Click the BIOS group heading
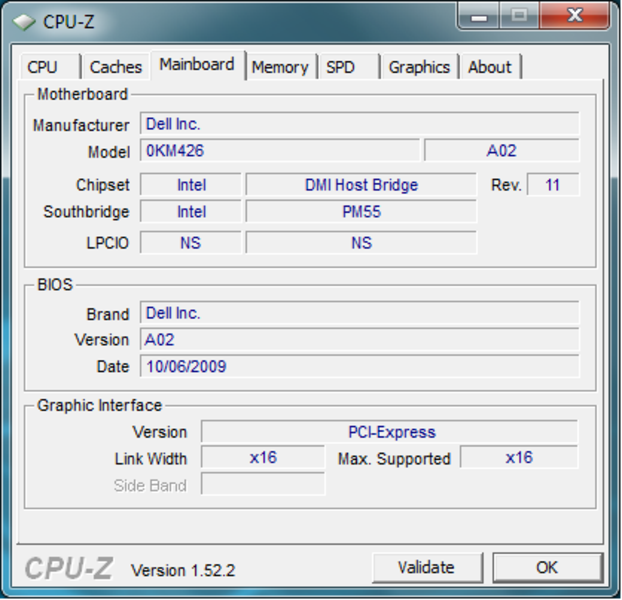Image resolution: width=622 pixels, height=600 pixels. 55,285
